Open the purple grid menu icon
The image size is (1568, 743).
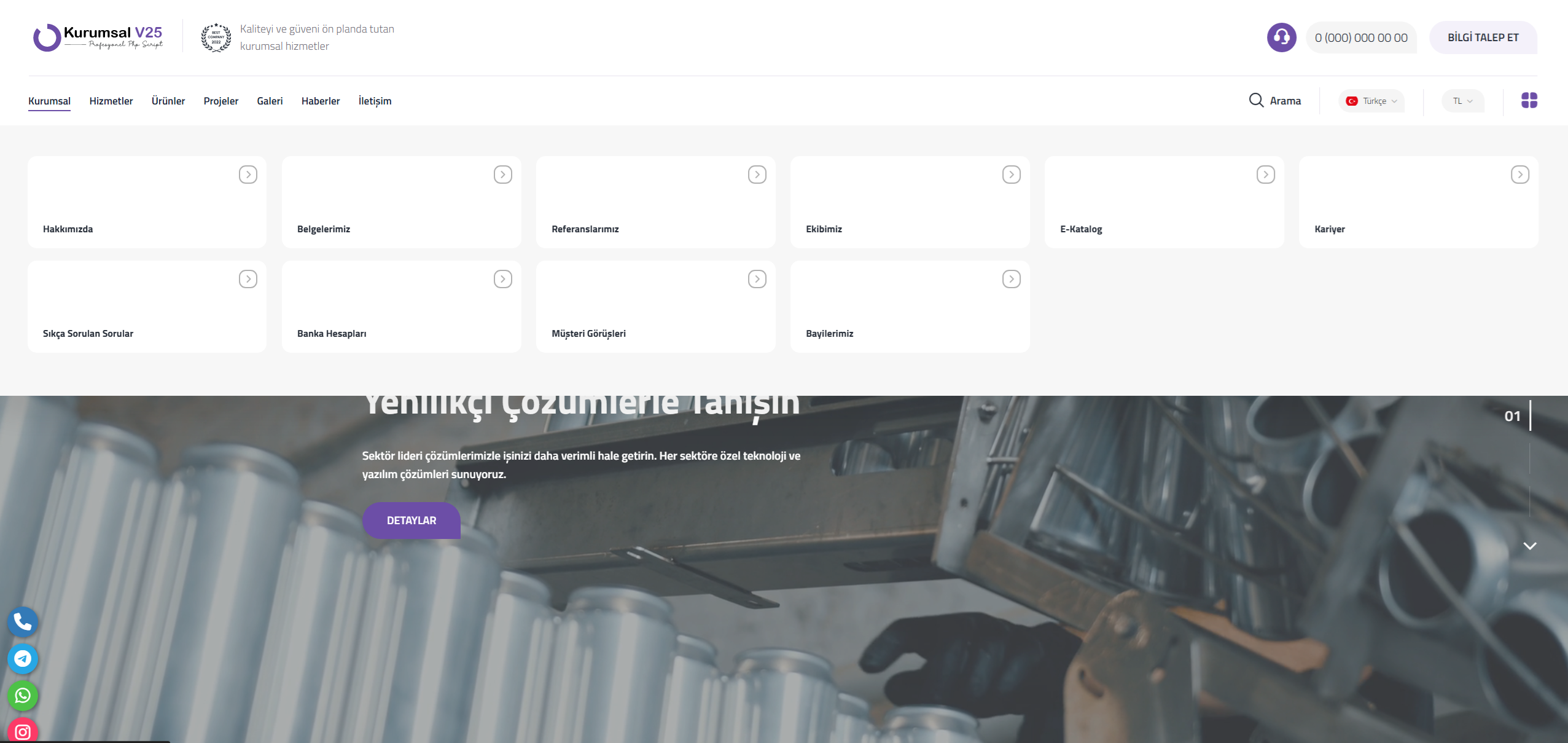point(1529,100)
